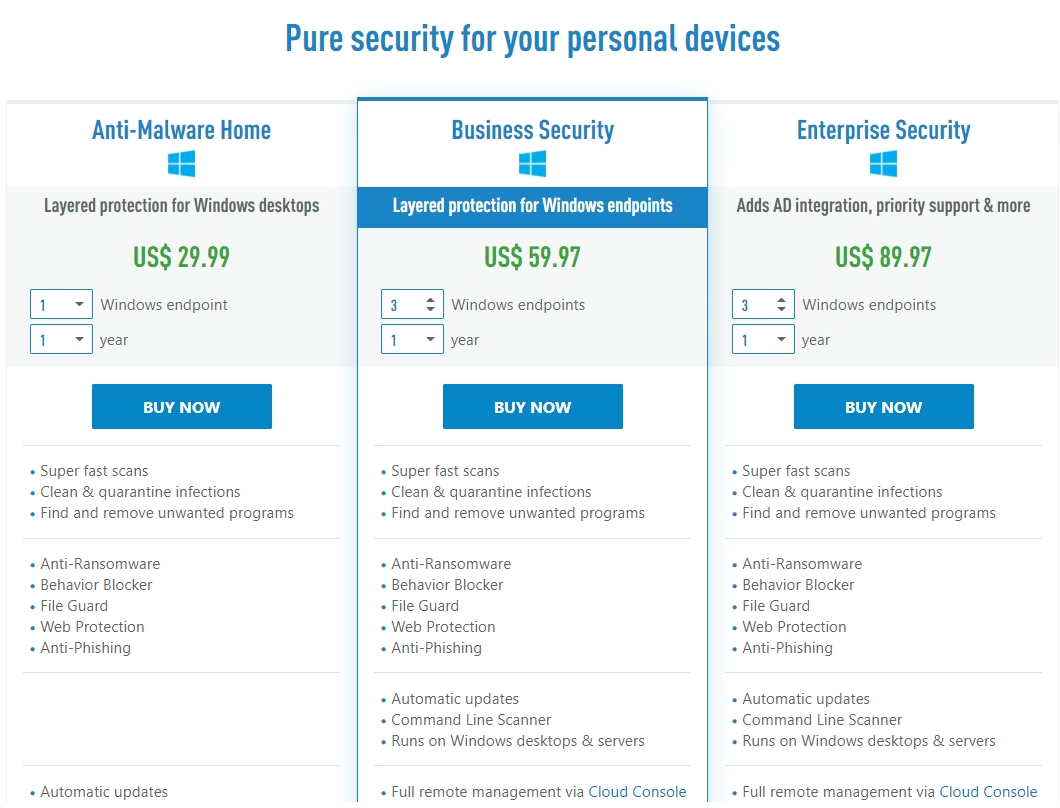The image size is (1060, 808).
Task: Open Anti-Malware Home year dropdown
Action: (61, 339)
